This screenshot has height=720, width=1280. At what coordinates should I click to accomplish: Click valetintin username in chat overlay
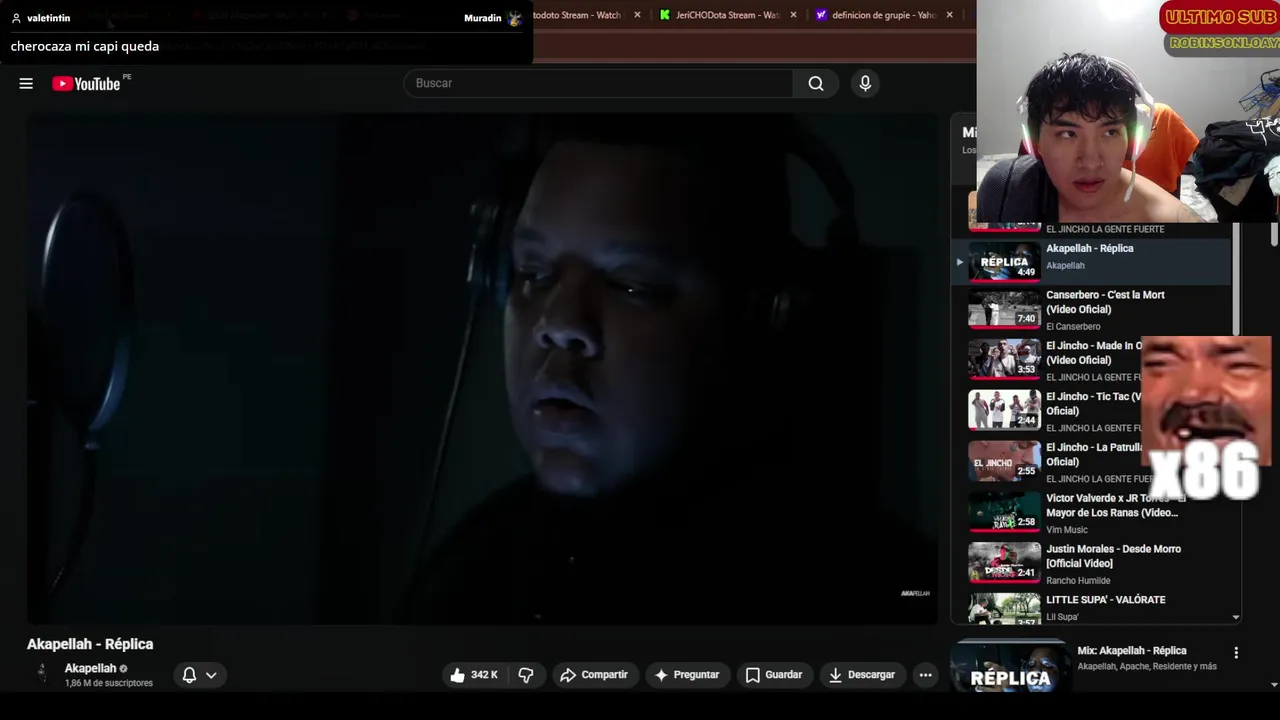[48, 18]
